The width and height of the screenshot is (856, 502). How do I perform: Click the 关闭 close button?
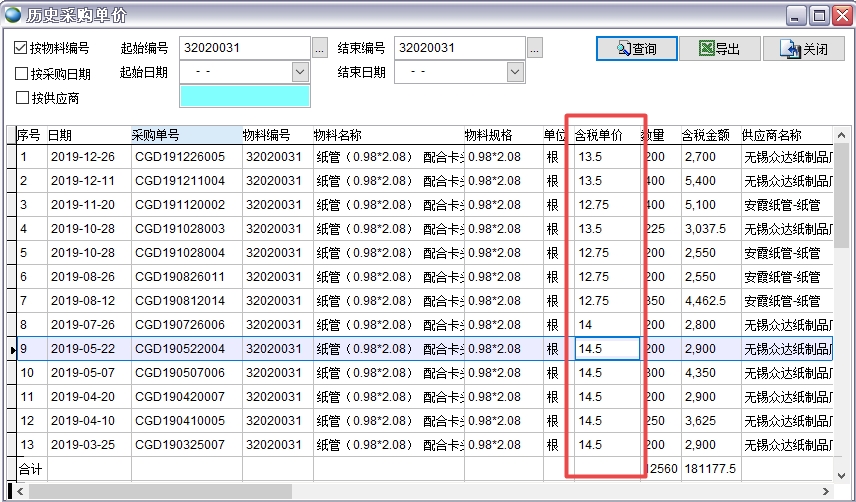803,48
